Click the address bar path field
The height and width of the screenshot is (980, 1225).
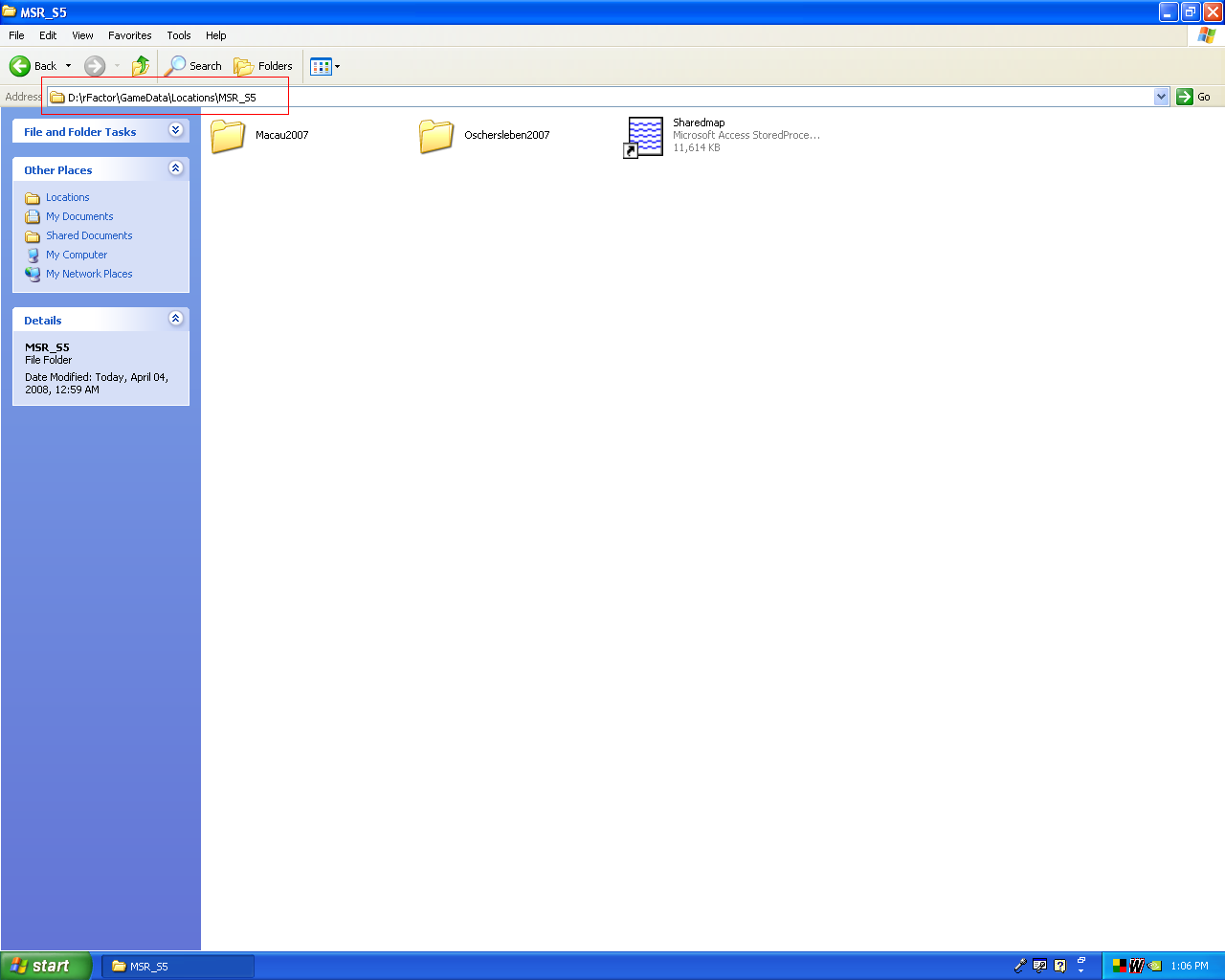pos(574,97)
